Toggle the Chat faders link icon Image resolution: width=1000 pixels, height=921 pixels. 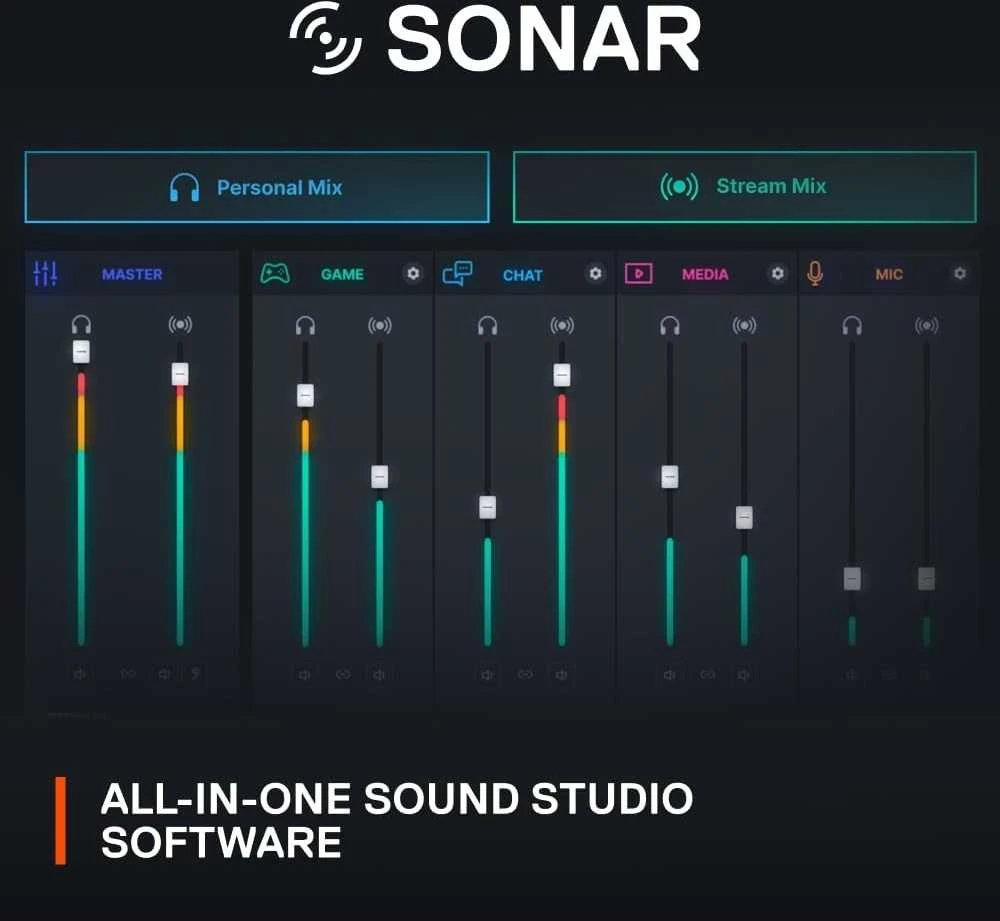click(x=525, y=675)
